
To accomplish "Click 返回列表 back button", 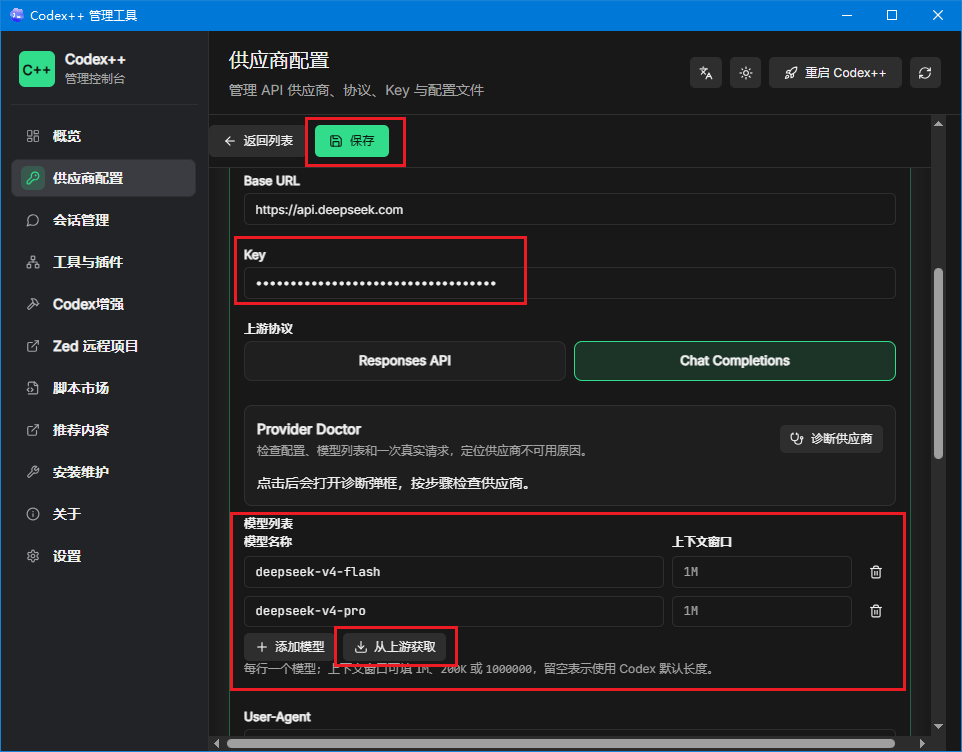I will 258,141.
